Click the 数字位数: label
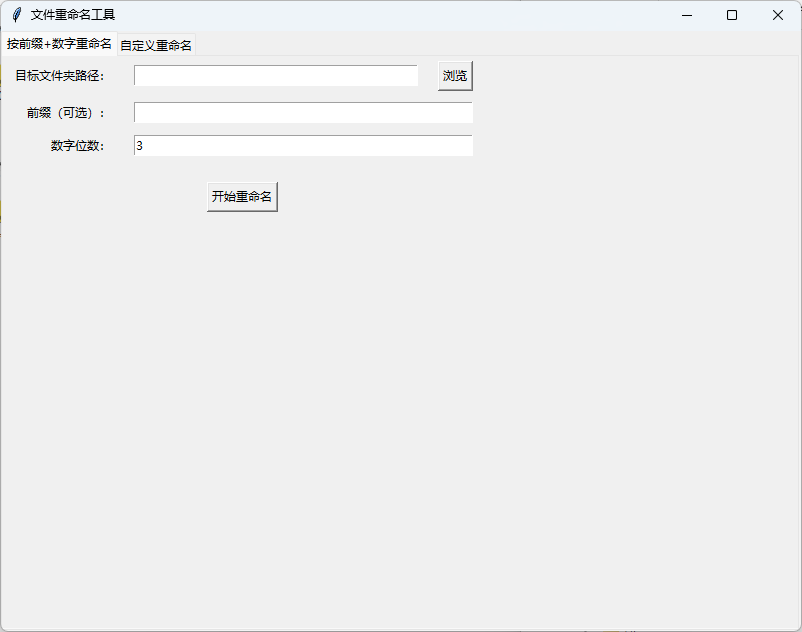Image resolution: width=802 pixels, height=632 pixels. 78,146
